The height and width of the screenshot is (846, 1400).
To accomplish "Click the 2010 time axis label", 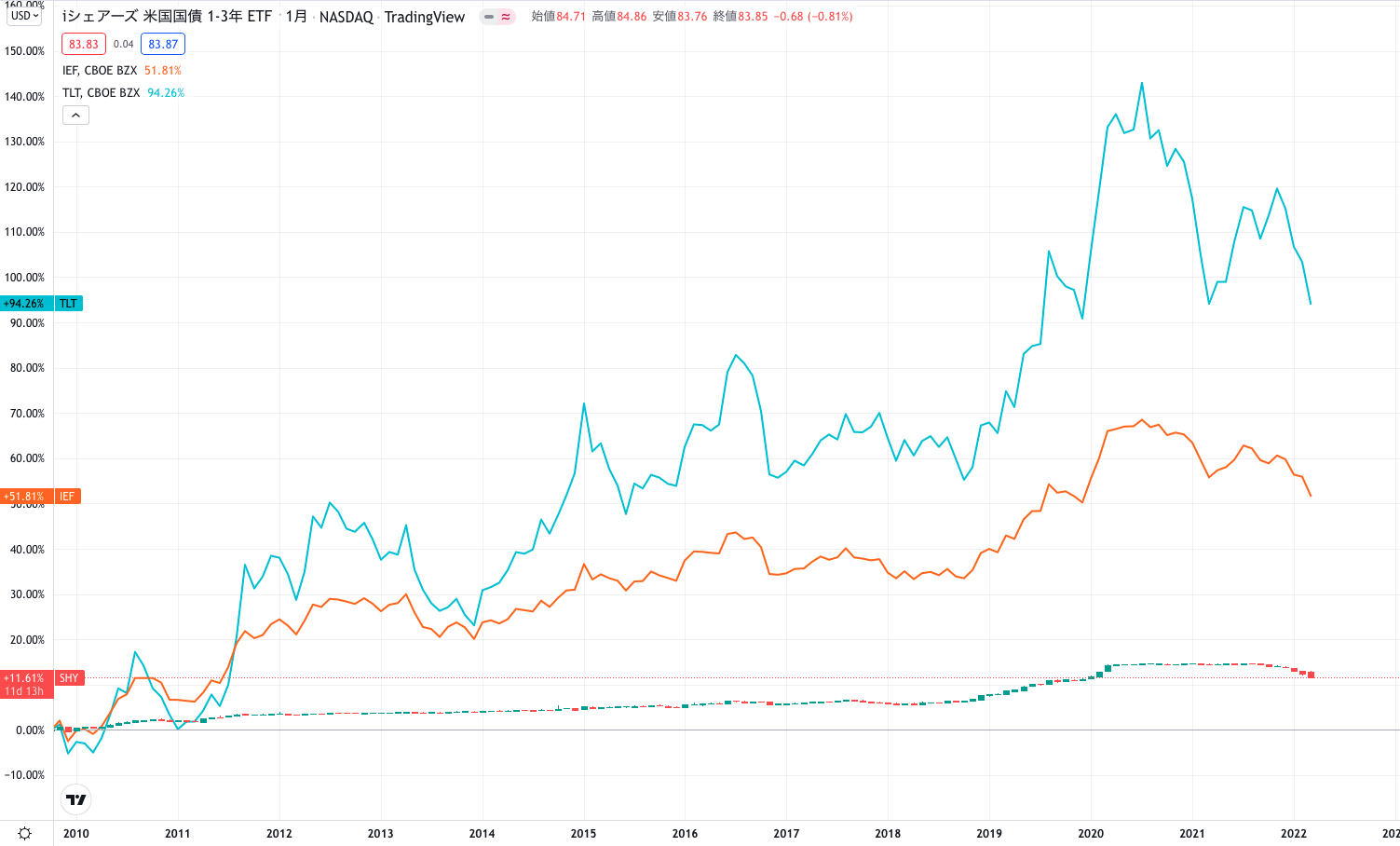I will click(76, 834).
